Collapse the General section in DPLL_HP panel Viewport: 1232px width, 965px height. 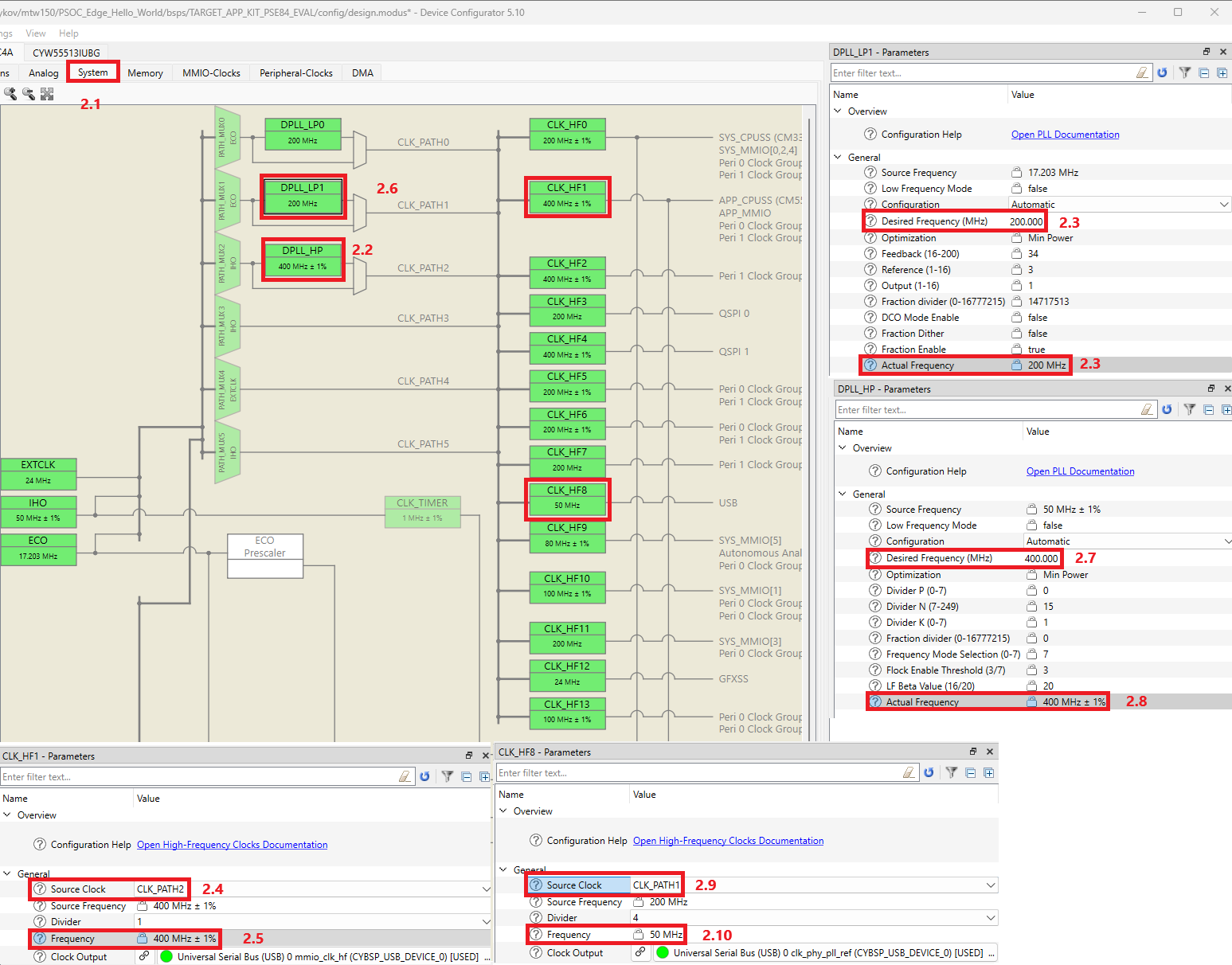[x=843, y=494]
